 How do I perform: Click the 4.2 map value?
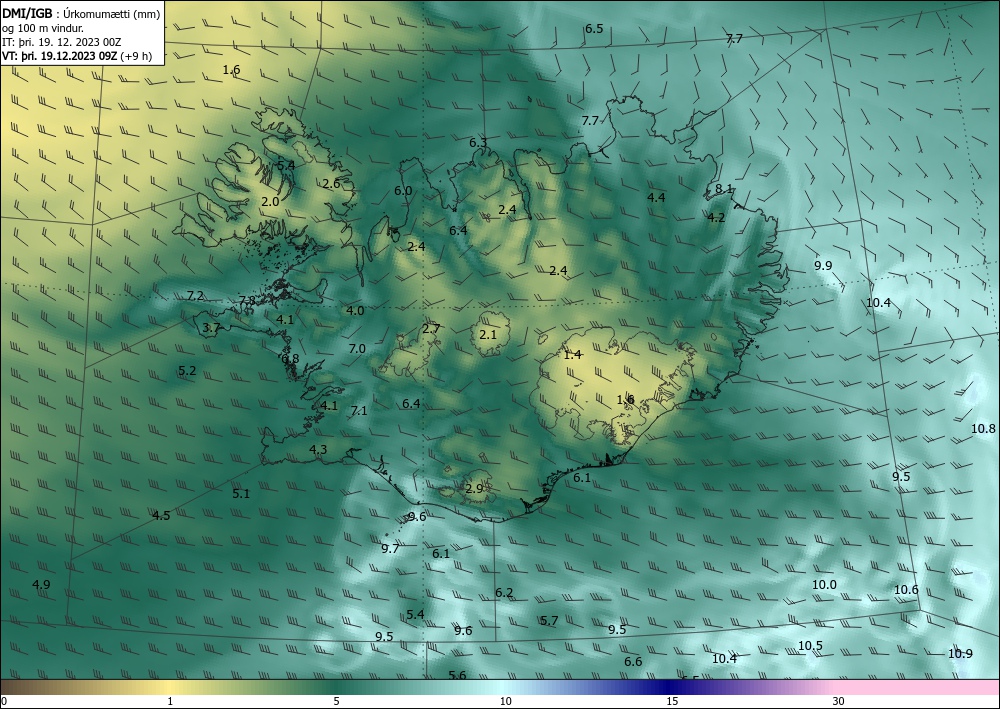tap(716, 217)
